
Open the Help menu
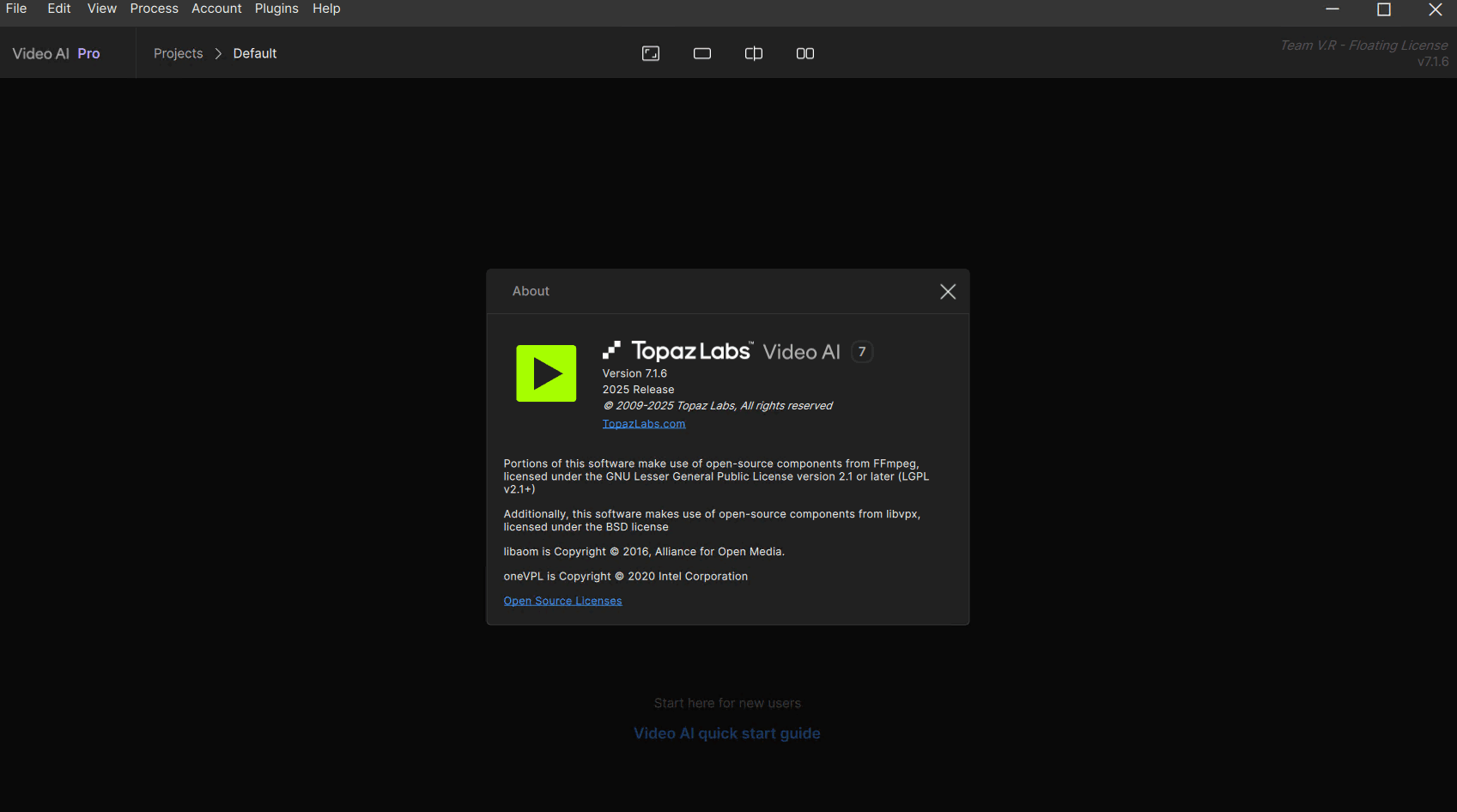[x=326, y=9]
